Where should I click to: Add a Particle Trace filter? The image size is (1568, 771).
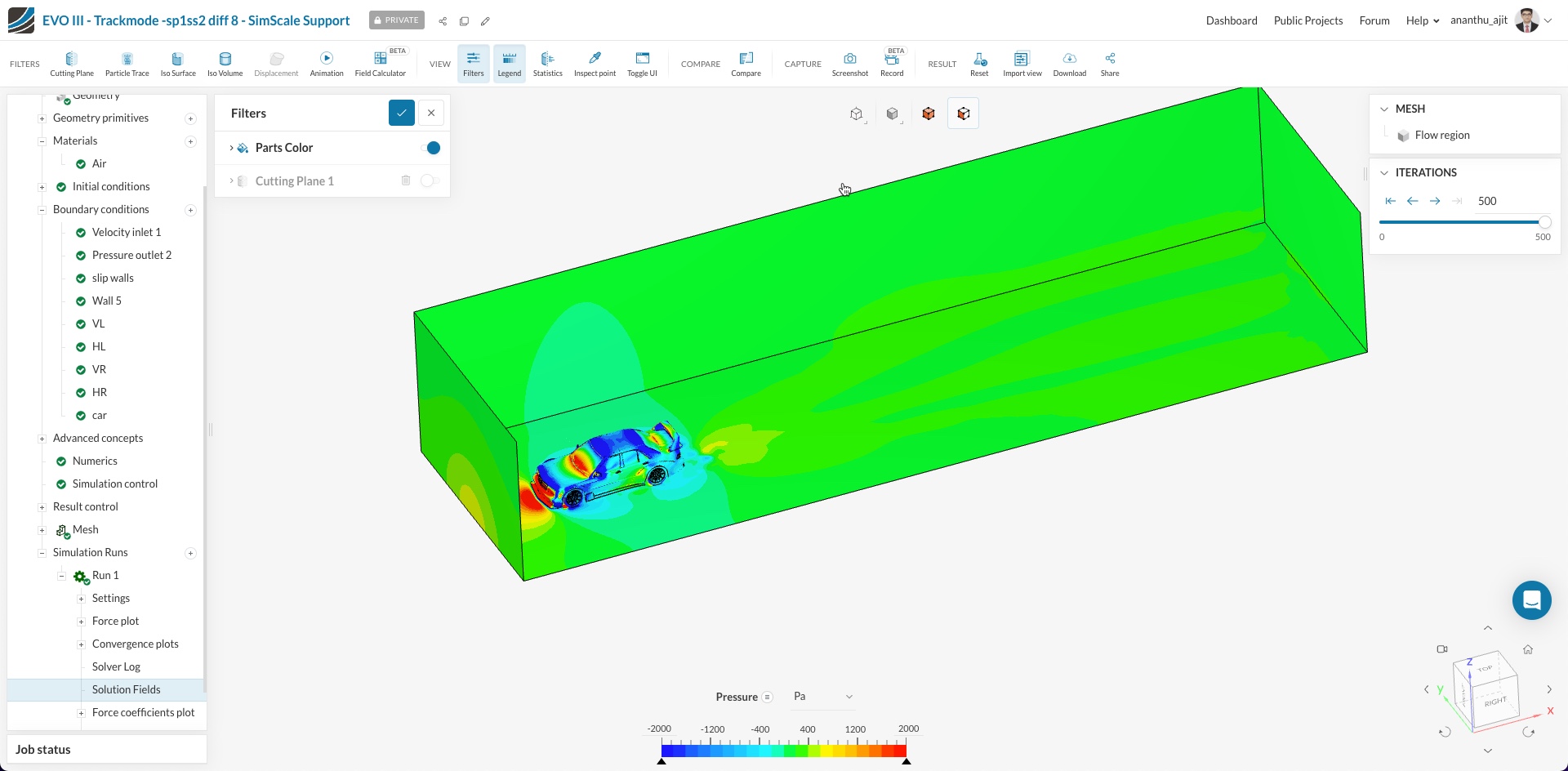click(127, 64)
